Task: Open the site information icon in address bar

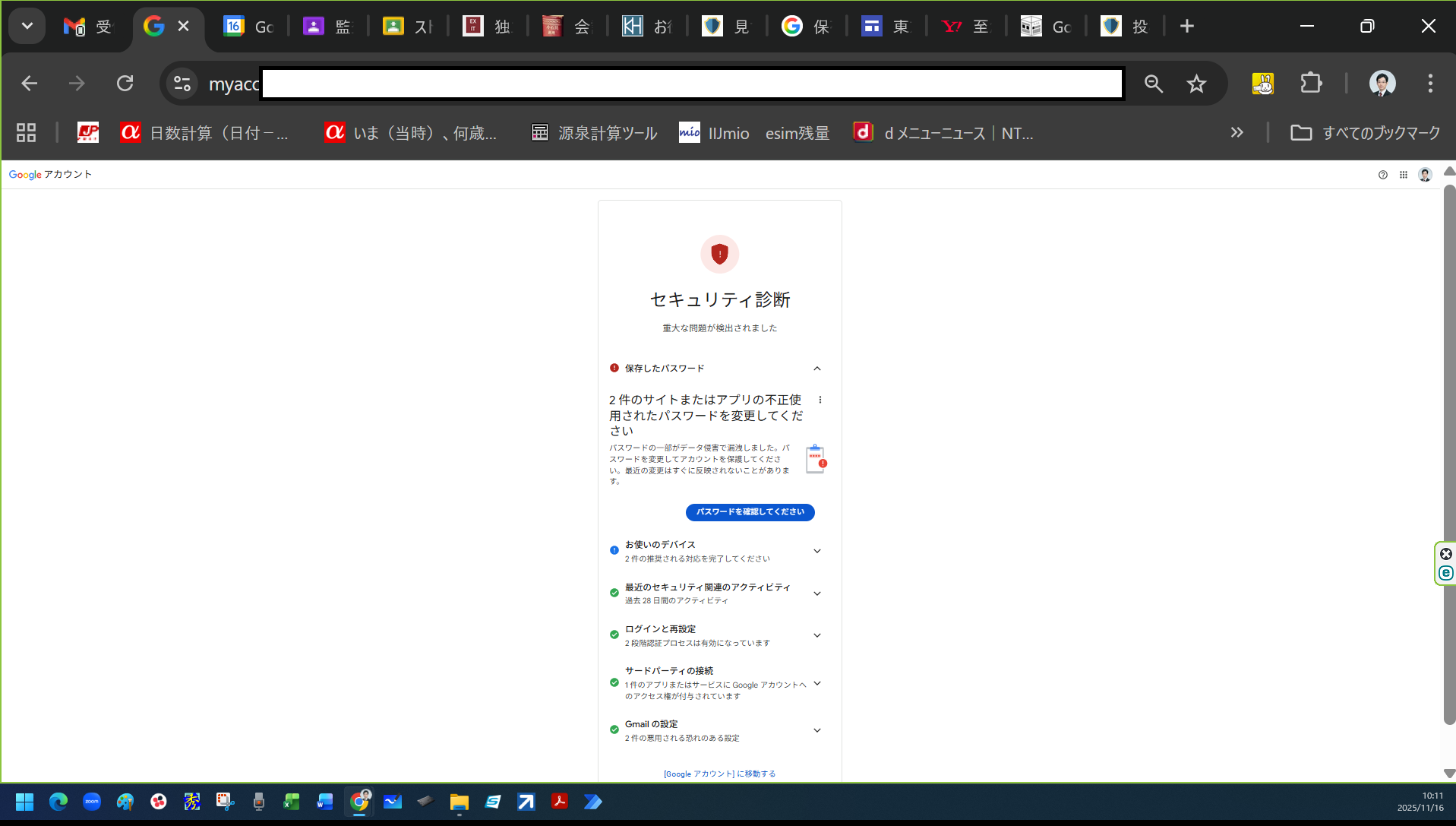Action: (182, 84)
